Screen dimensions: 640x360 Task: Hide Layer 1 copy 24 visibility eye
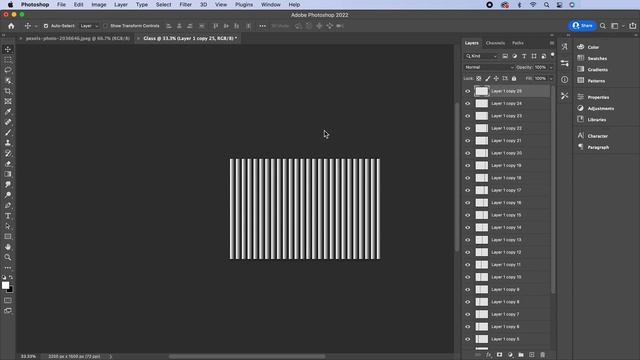(468, 104)
